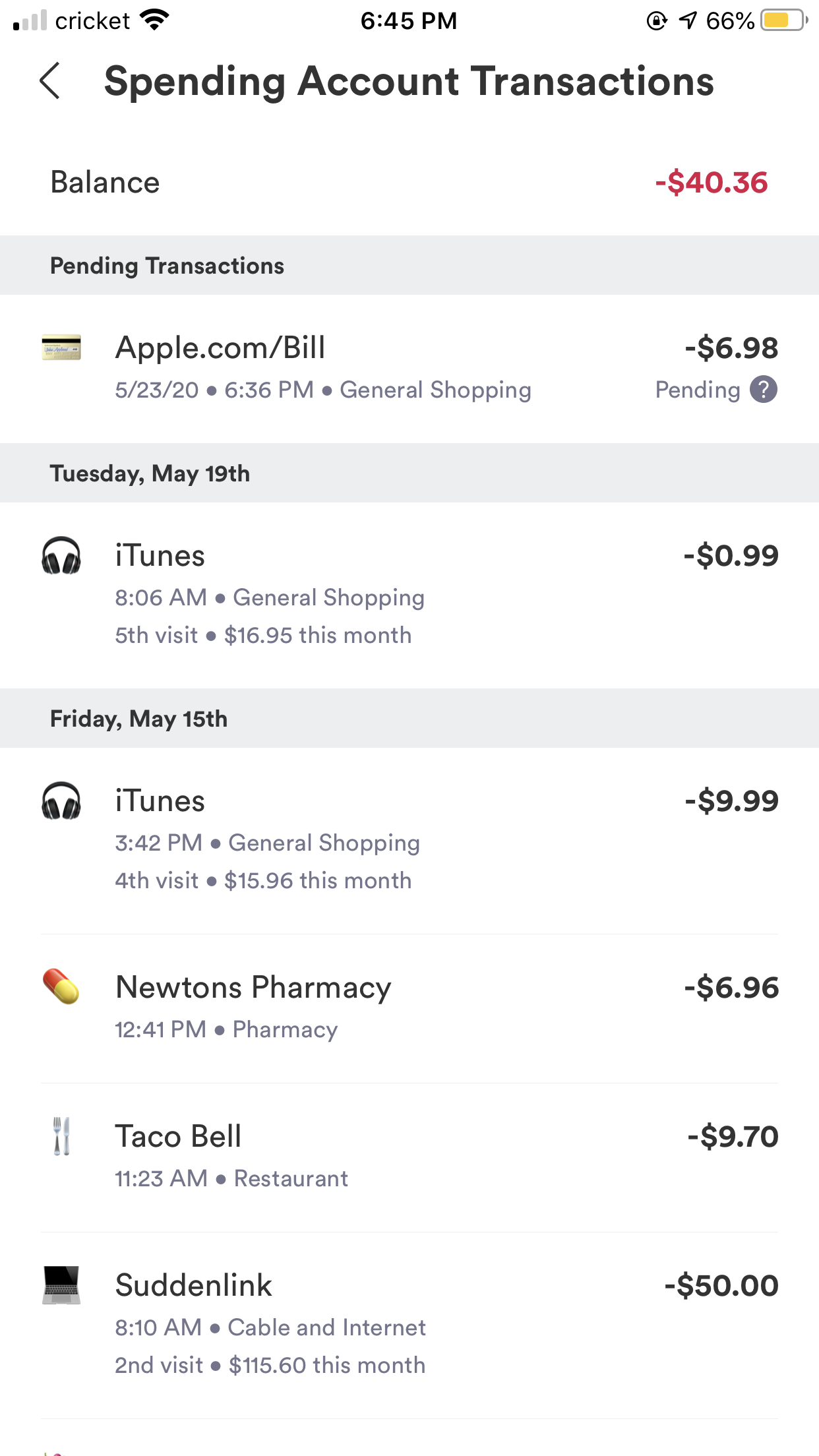Image resolution: width=819 pixels, height=1456 pixels.
Task: Tap headphones icon for the $0.99 iTunes charge
Action: coord(61,555)
